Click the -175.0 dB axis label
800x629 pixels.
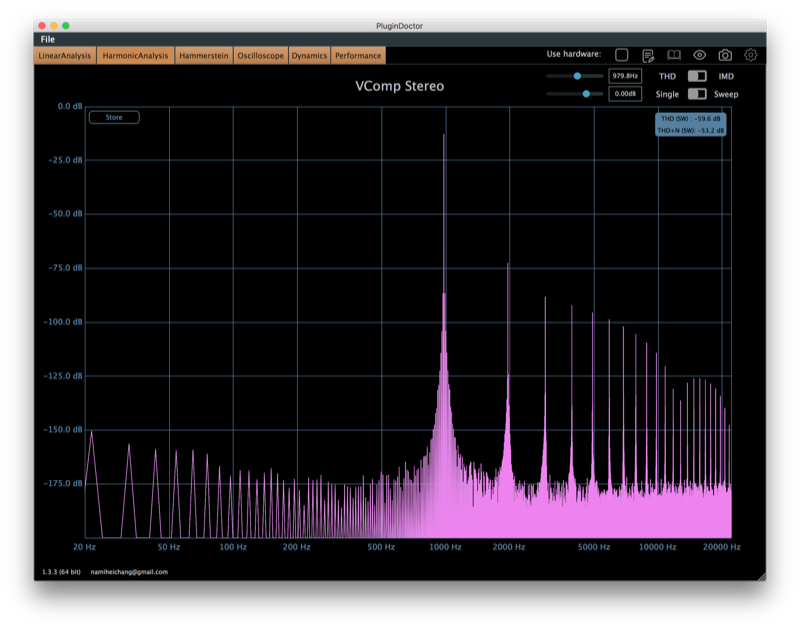tap(63, 483)
